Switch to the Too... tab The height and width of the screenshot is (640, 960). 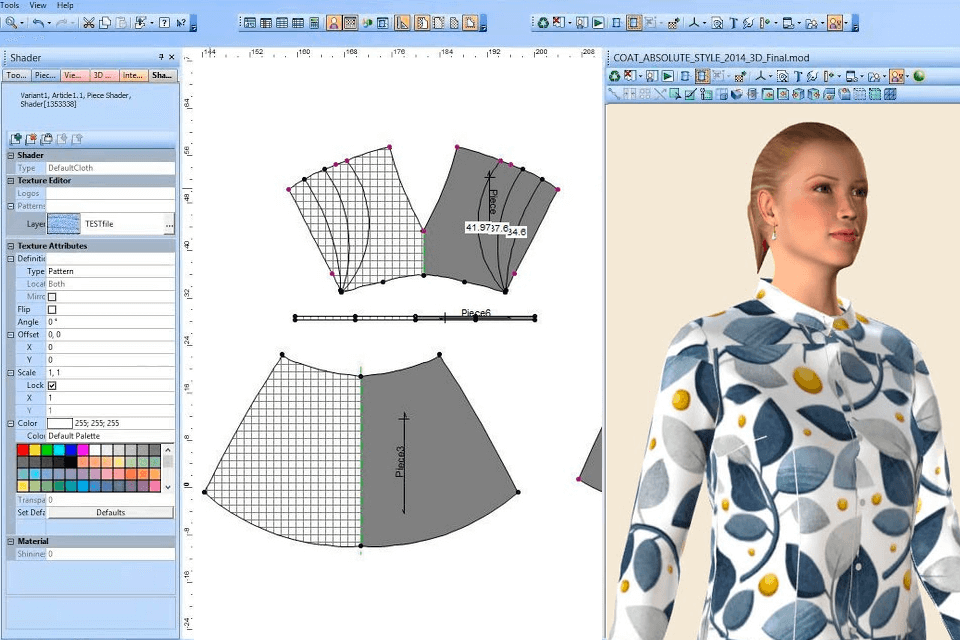(17, 75)
